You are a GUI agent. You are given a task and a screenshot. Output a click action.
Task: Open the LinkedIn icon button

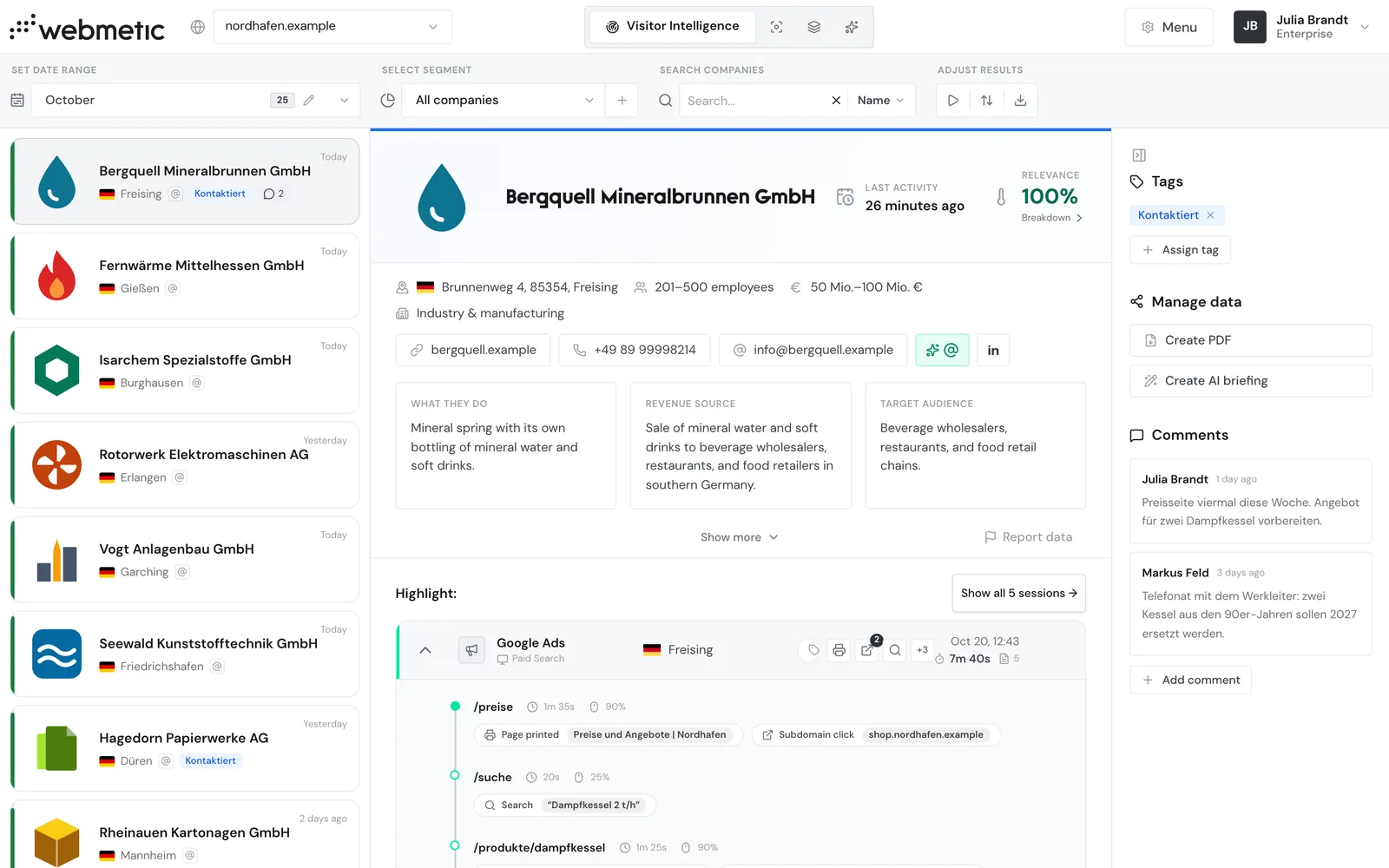(993, 350)
